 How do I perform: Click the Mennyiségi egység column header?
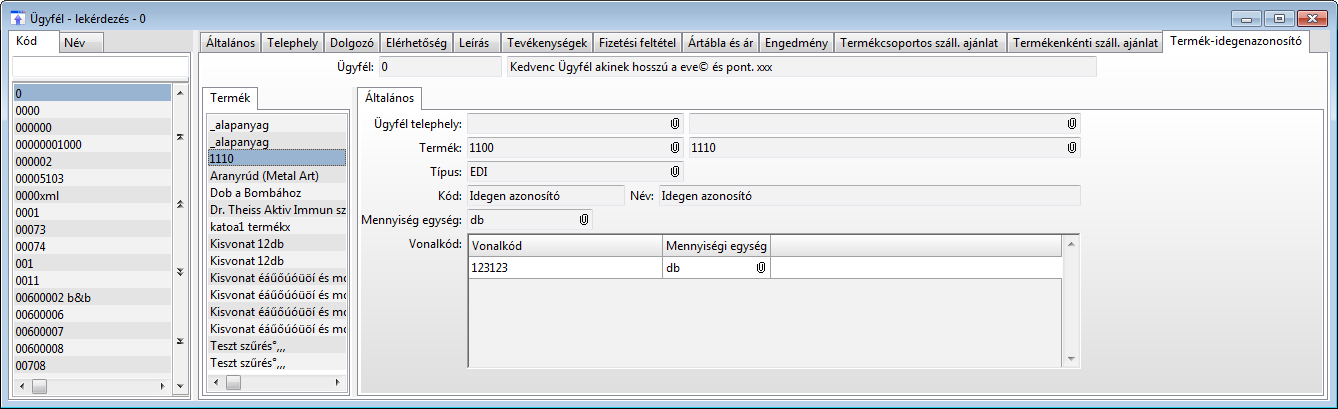[716, 246]
